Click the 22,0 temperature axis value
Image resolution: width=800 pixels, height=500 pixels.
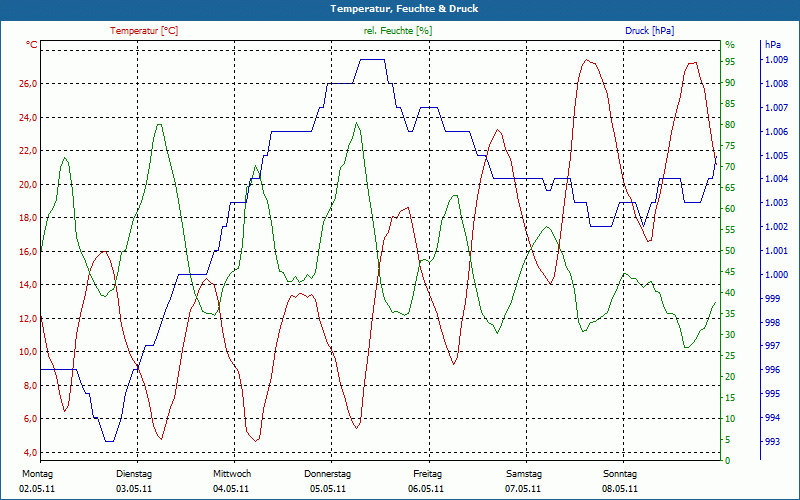point(28,151)
